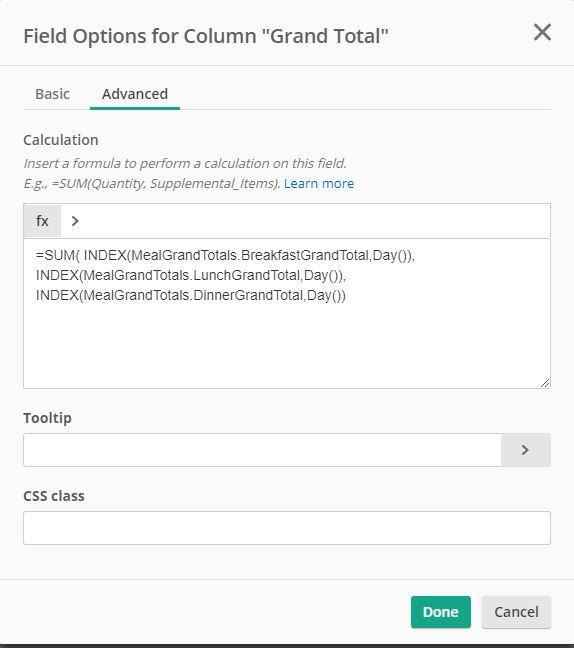This screenshot has width=574, height=648.
Task: Click the Tooltip label text
Action: point(48,418)
